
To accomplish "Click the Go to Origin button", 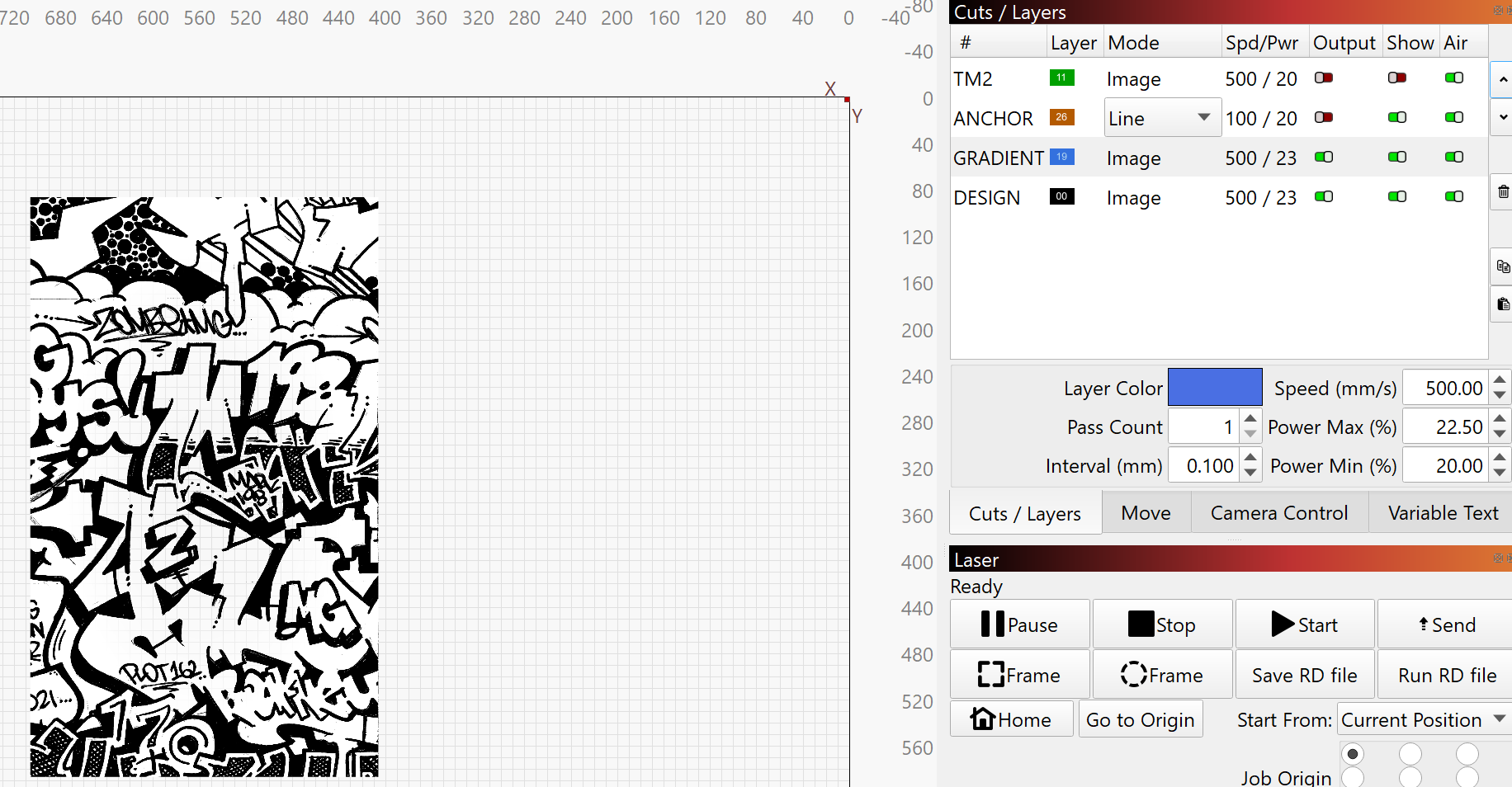I will click(x=1140, y=719).
